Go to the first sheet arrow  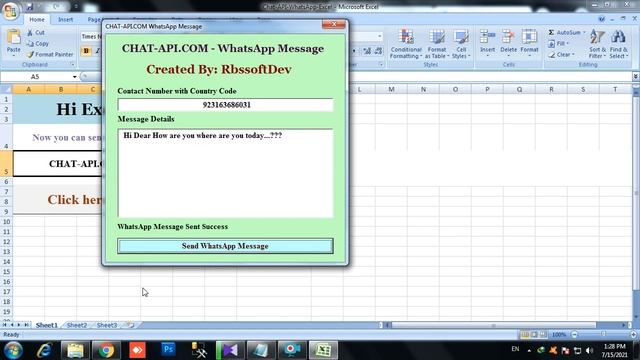[4, 325]
